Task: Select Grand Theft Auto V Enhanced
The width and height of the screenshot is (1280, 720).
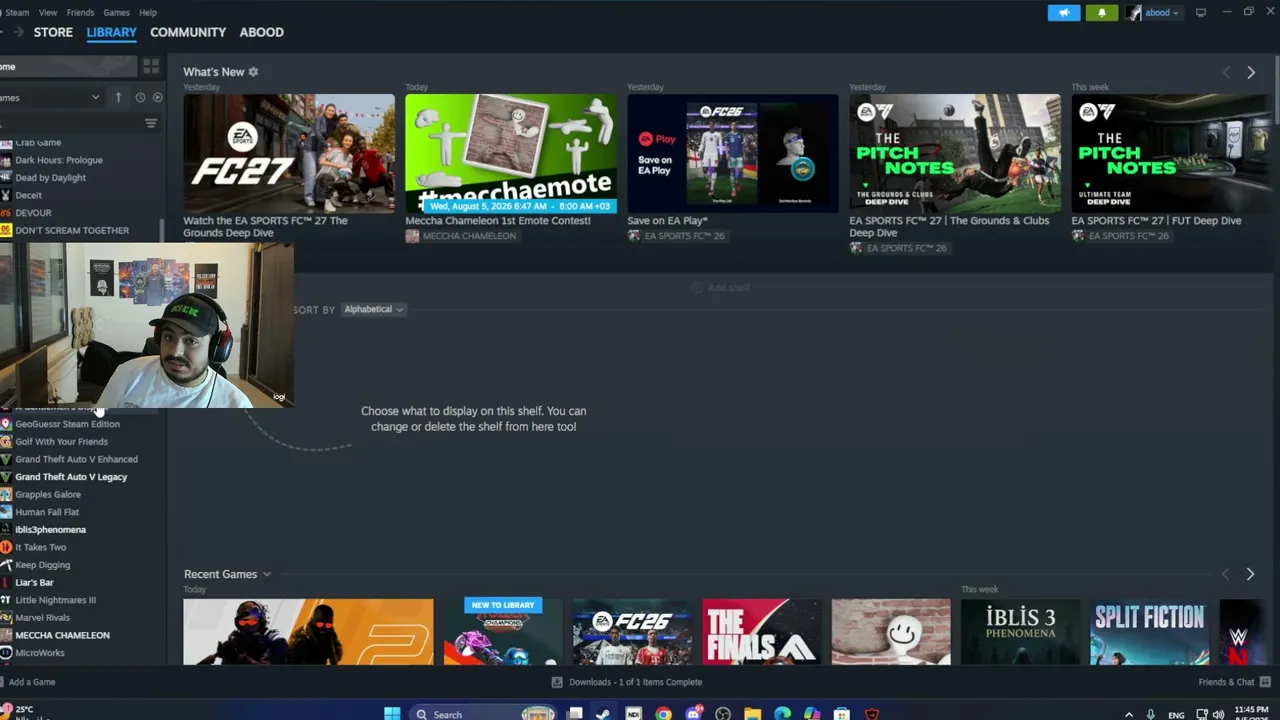Action: pos(76,459)
